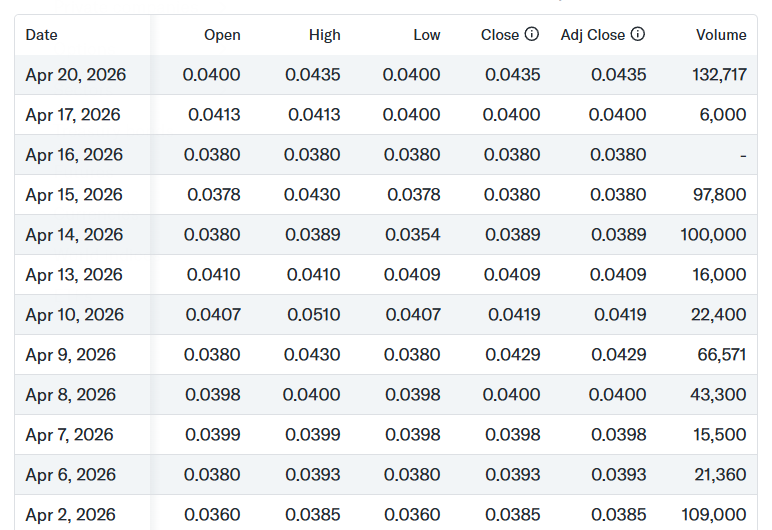Click the Date column header
The image size is (772, 530).
(42, 35)
